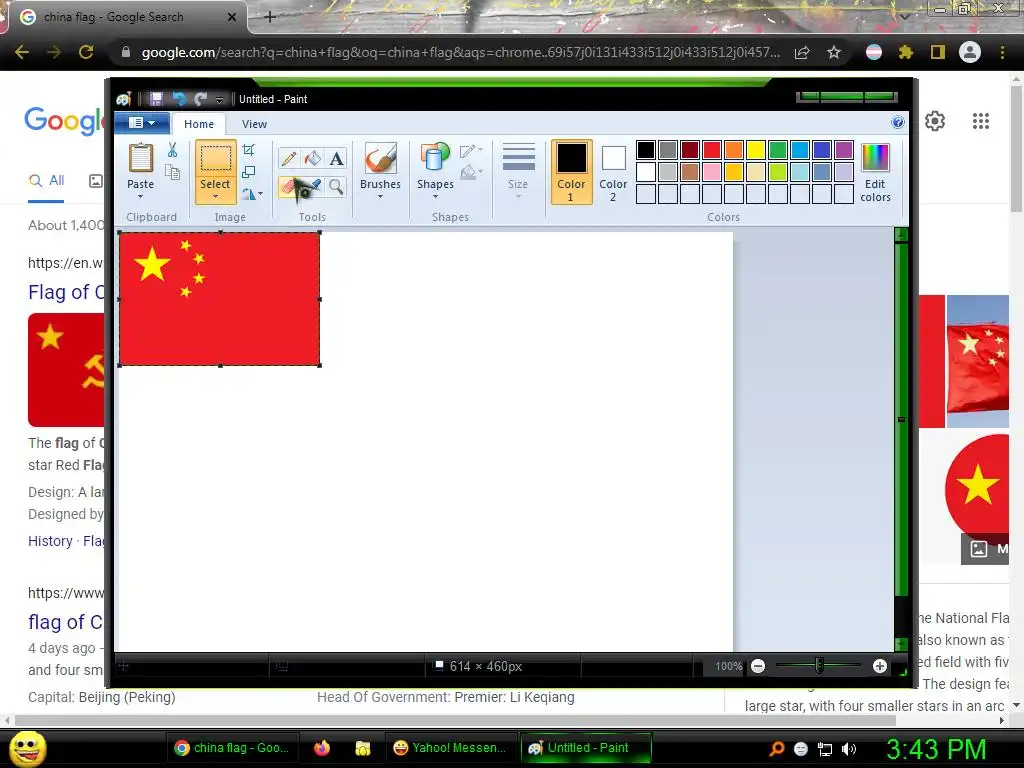
Task: Click the Paint zoom slider handle
Action: click(x=819, y=666)
